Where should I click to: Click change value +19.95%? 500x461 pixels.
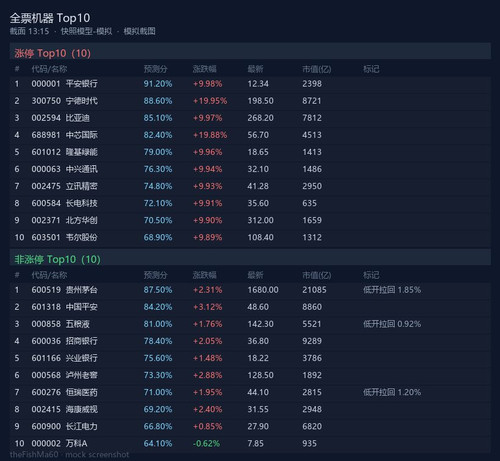tap(210, 101)
